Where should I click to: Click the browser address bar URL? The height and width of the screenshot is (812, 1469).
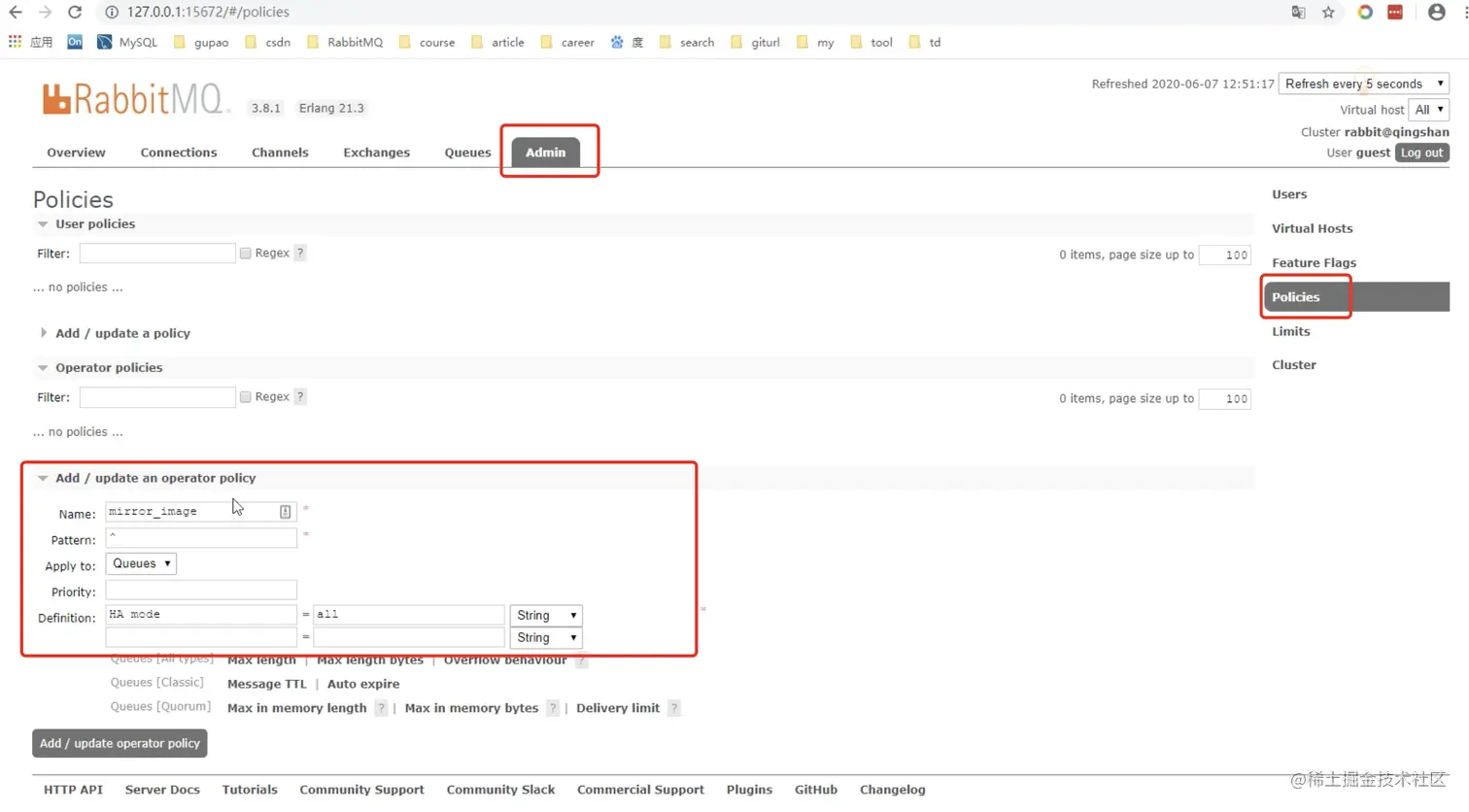pos(208,13)
